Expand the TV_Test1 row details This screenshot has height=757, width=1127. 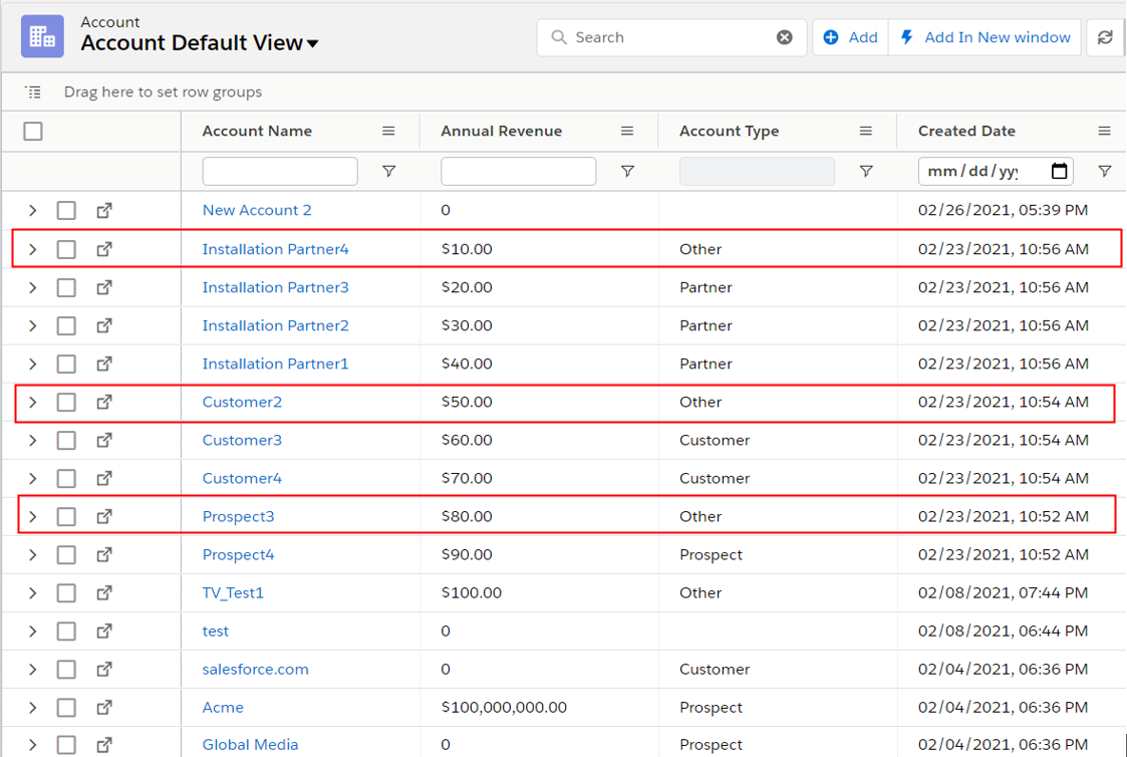pyautogui.click(x=32, y=593)
